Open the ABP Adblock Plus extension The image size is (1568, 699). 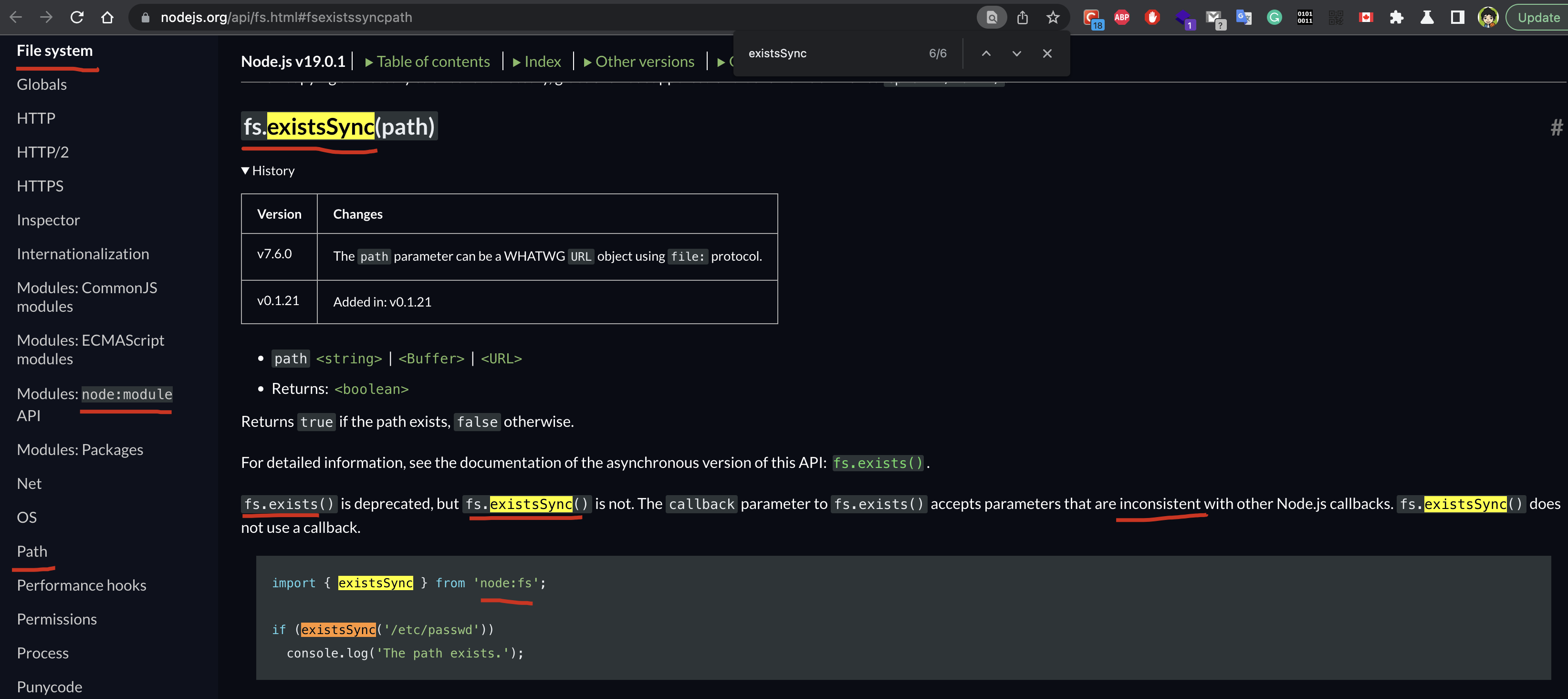tap(1122, 18)
